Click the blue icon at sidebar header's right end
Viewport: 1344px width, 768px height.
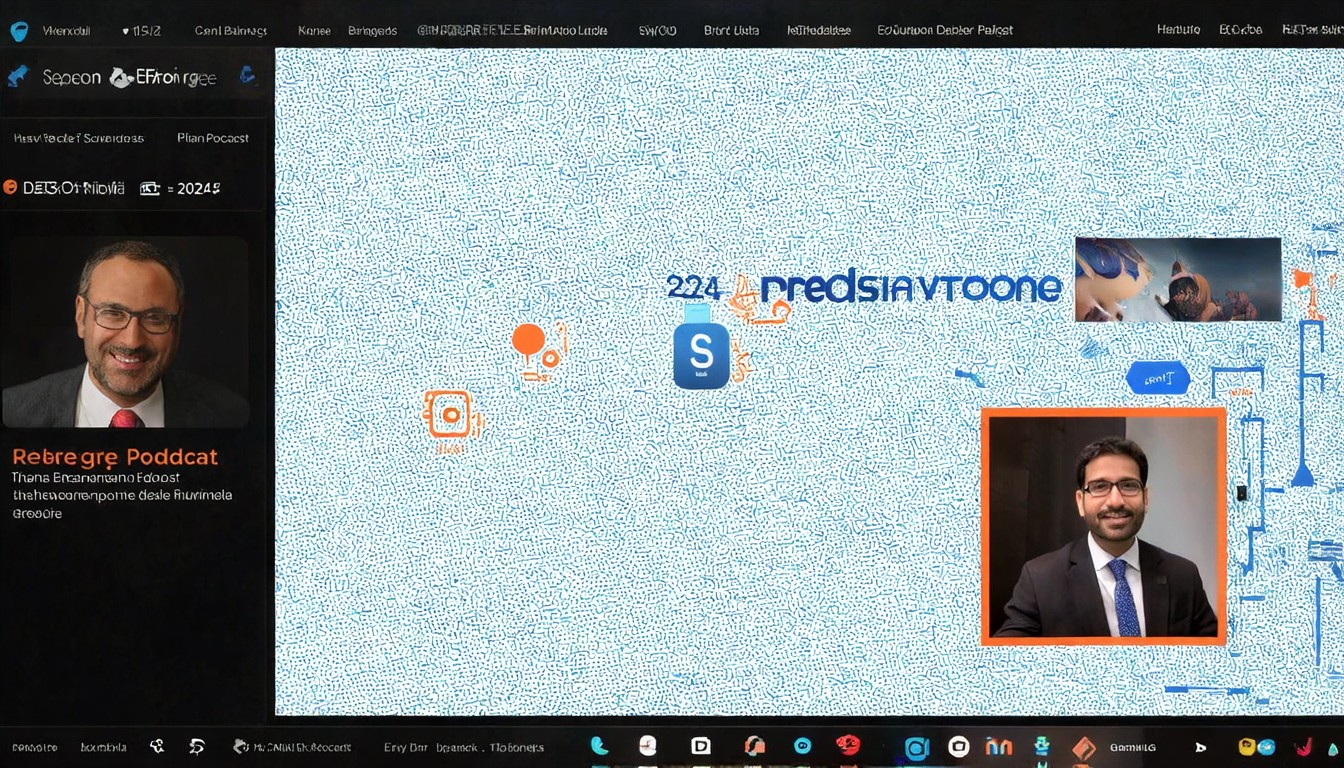click(248, 75)
